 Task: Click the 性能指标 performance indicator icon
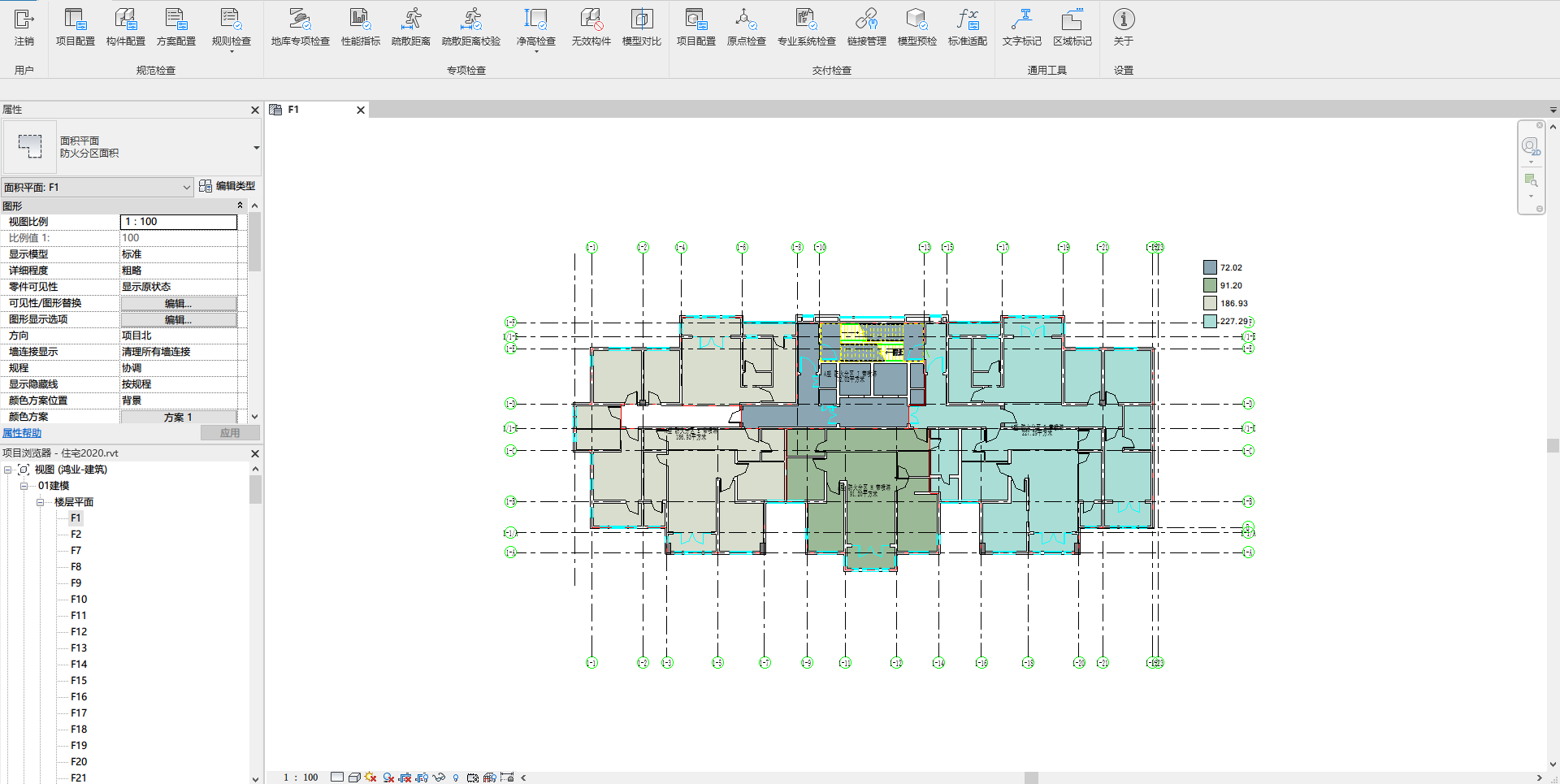[x=360, y=27]
